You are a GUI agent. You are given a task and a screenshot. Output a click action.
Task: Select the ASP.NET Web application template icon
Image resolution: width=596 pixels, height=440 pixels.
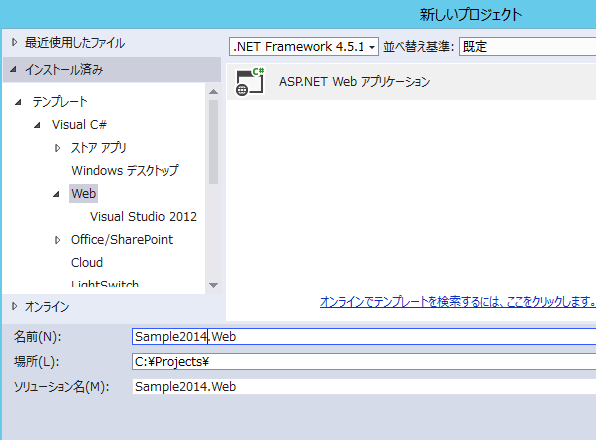point(250,82)
